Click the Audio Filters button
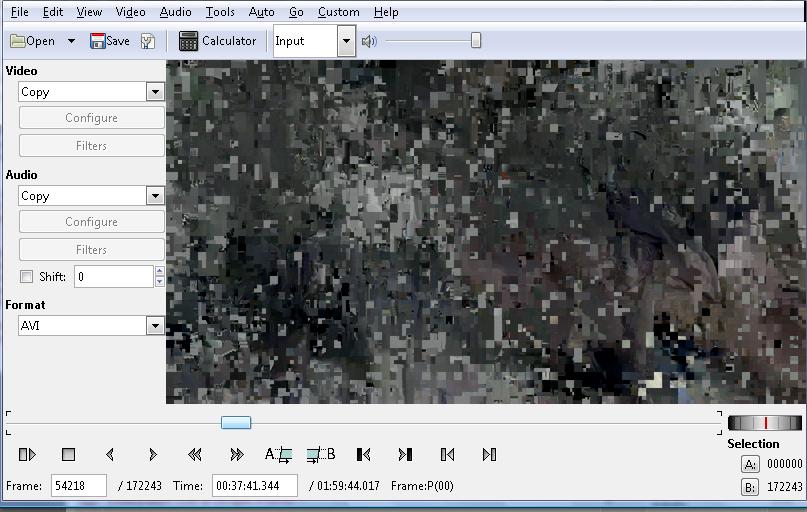Image resolution: width=807 pixels, height=512 pixels. 92,250
